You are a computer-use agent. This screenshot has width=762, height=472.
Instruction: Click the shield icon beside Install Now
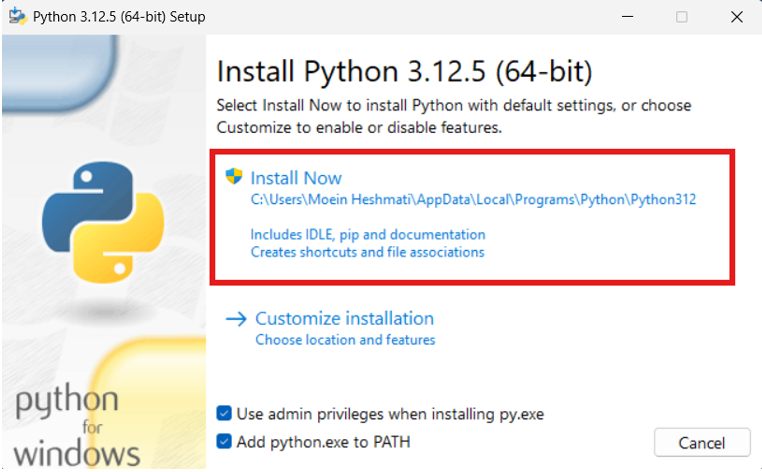[235, 177]
